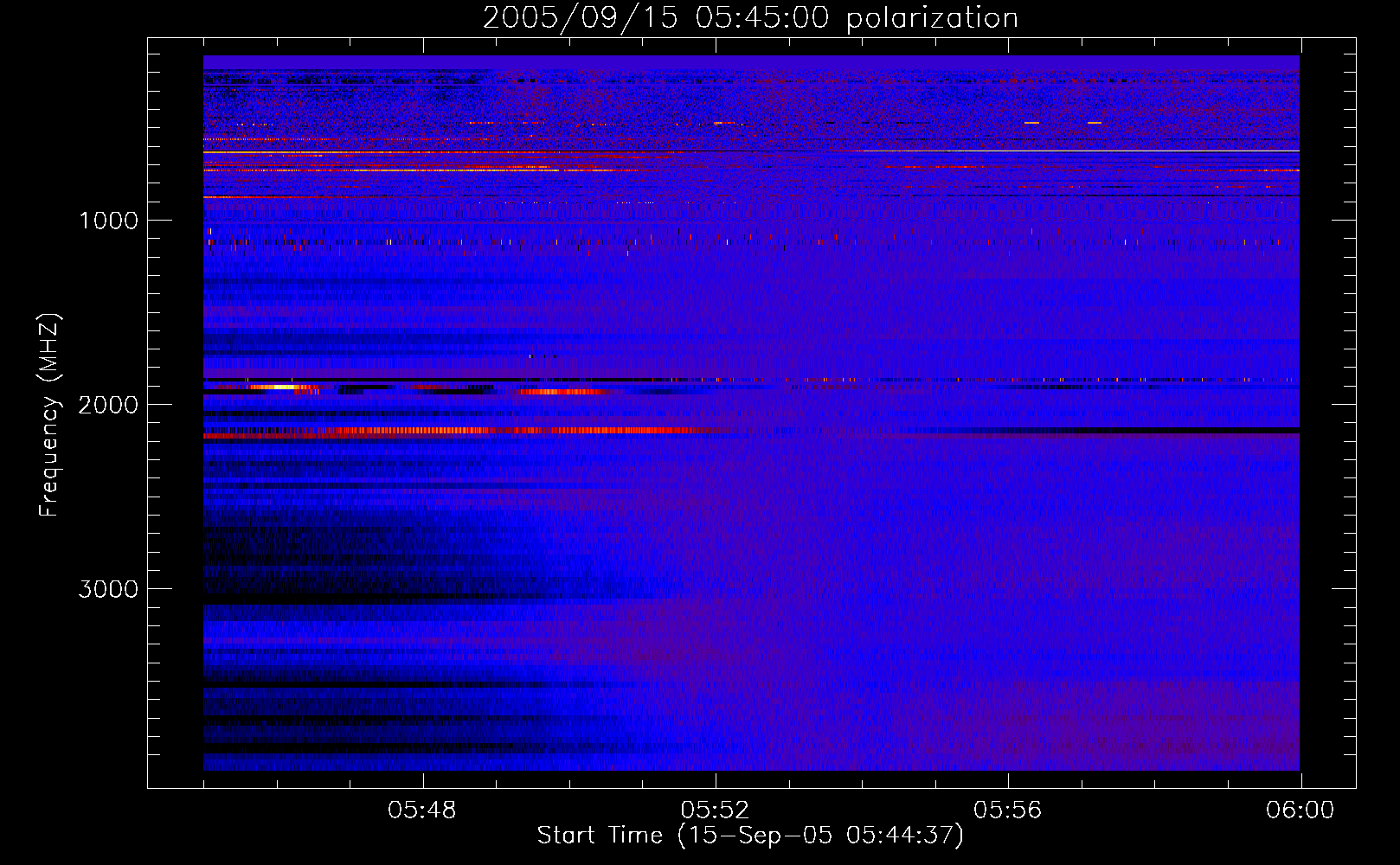Click the 2000 frequency tick label
Screen dimensions: 1400x865
click(109, 405)
